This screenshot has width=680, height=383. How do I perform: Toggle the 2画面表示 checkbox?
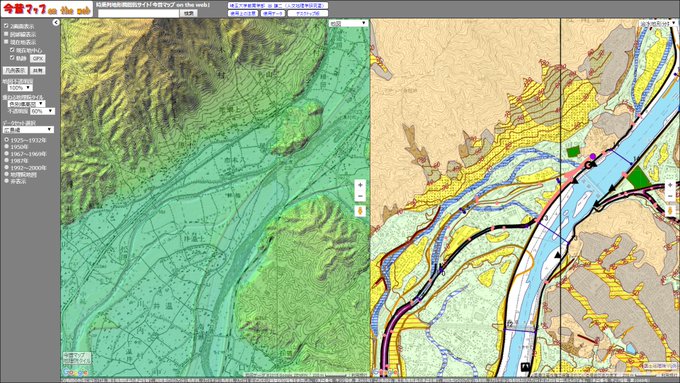[6, 26]
